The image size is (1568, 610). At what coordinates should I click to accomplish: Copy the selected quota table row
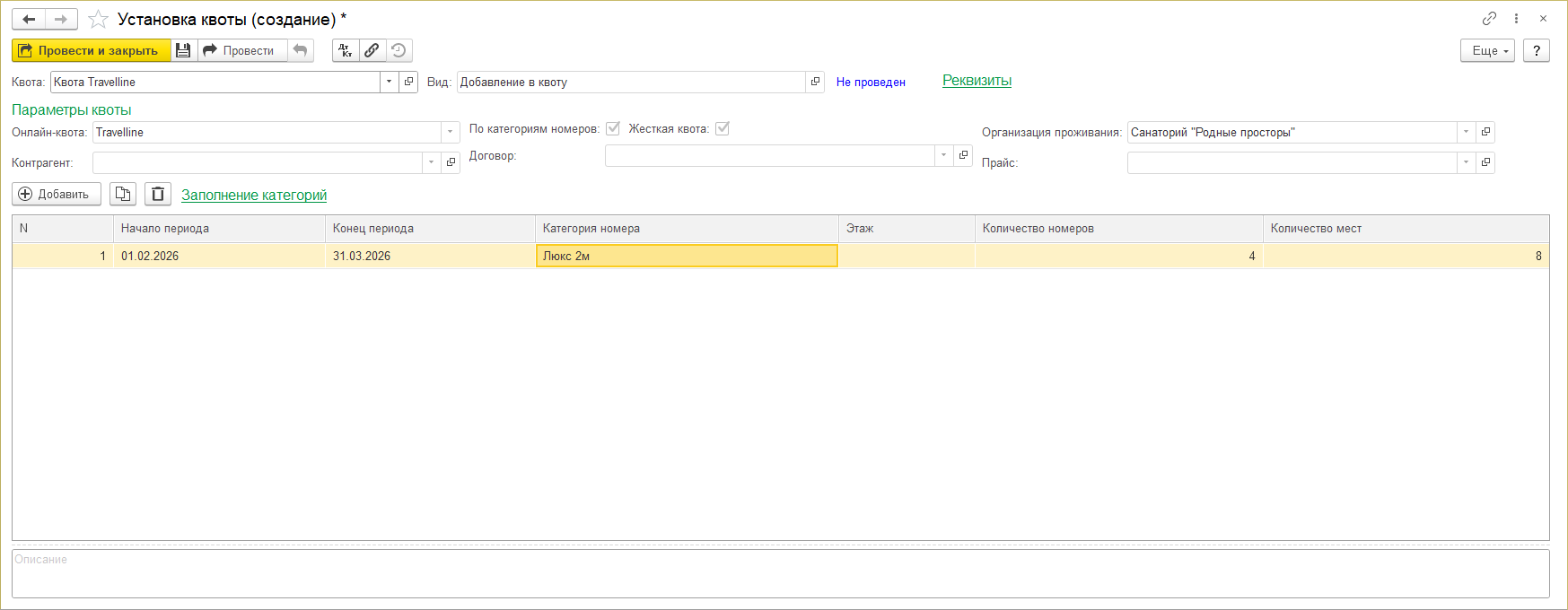[x=123, y=194]
